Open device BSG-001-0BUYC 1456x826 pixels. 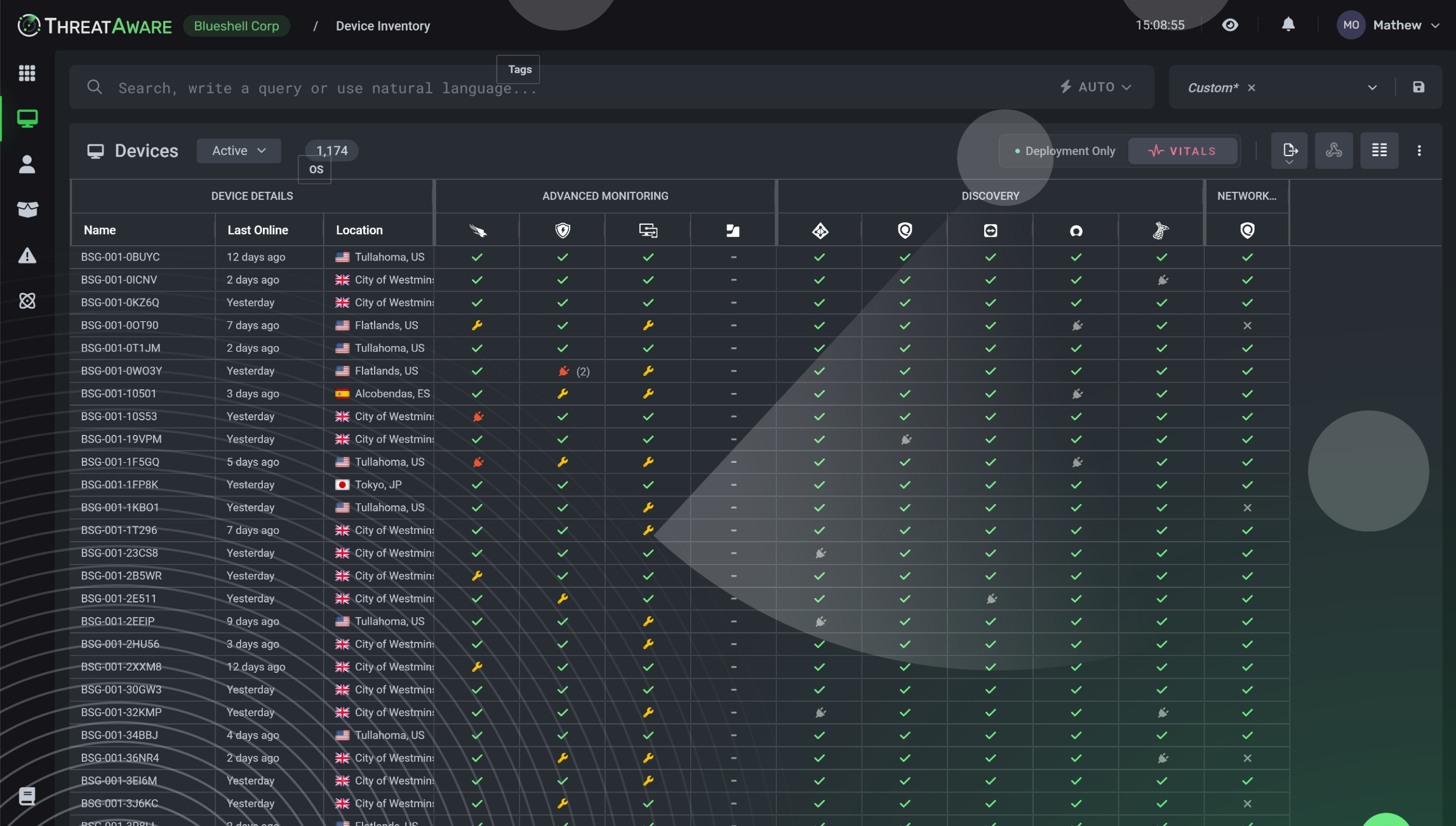[121, 257]
